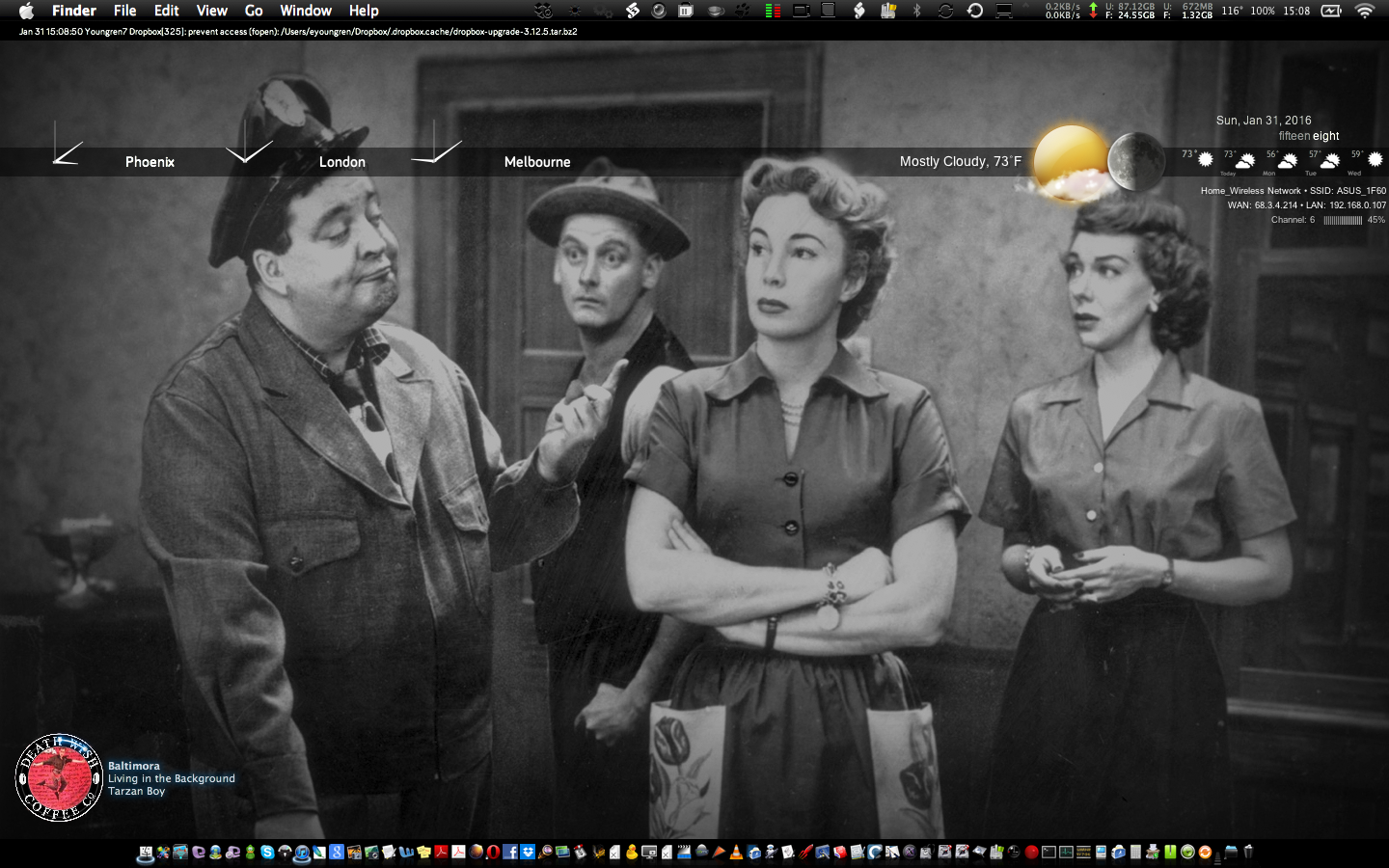Click the network speed KB/s readout

click(x=1063, y=11)
